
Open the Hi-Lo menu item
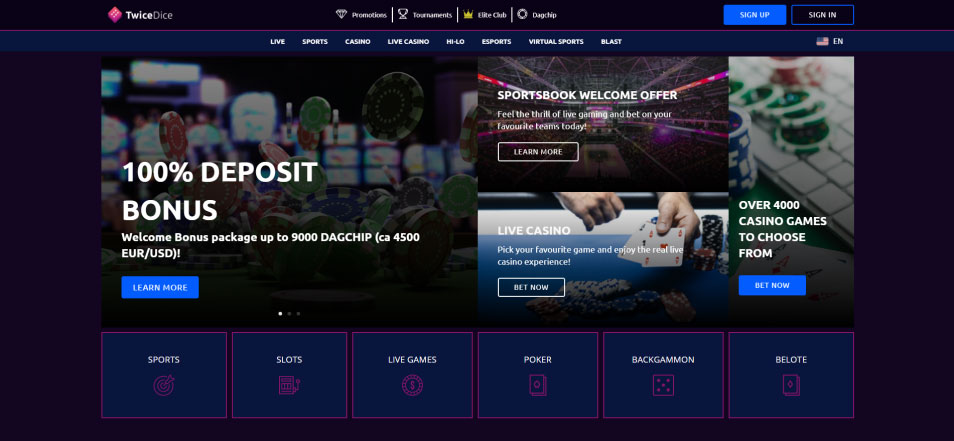pyautogui.click(x=455, y=41)
